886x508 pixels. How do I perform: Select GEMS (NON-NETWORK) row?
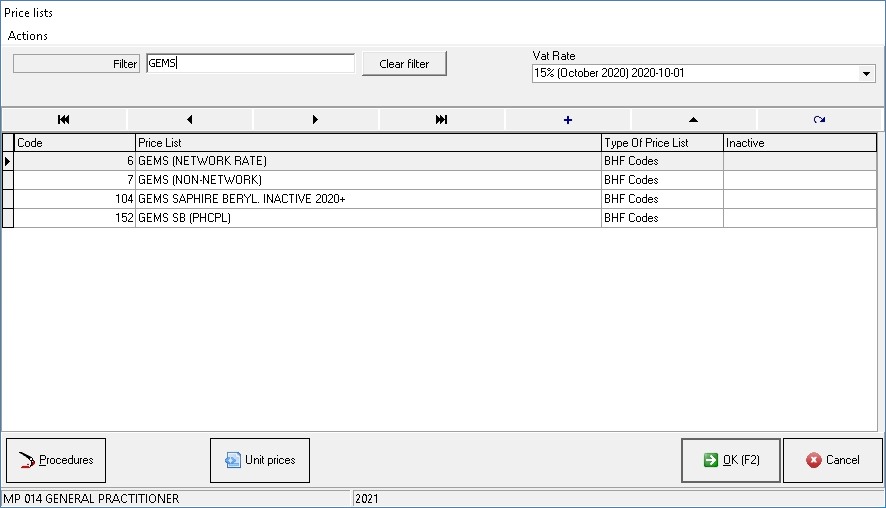(368, 180)
